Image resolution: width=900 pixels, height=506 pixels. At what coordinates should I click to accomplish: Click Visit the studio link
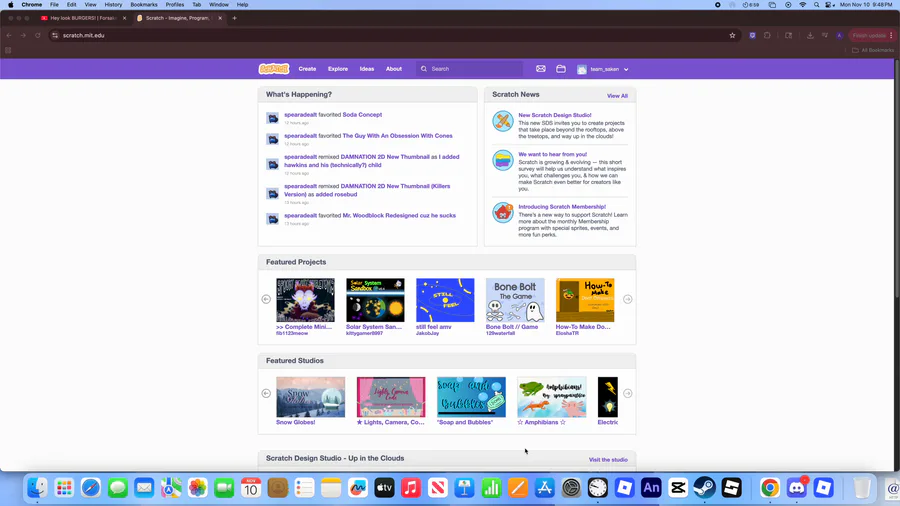(608, 460)
